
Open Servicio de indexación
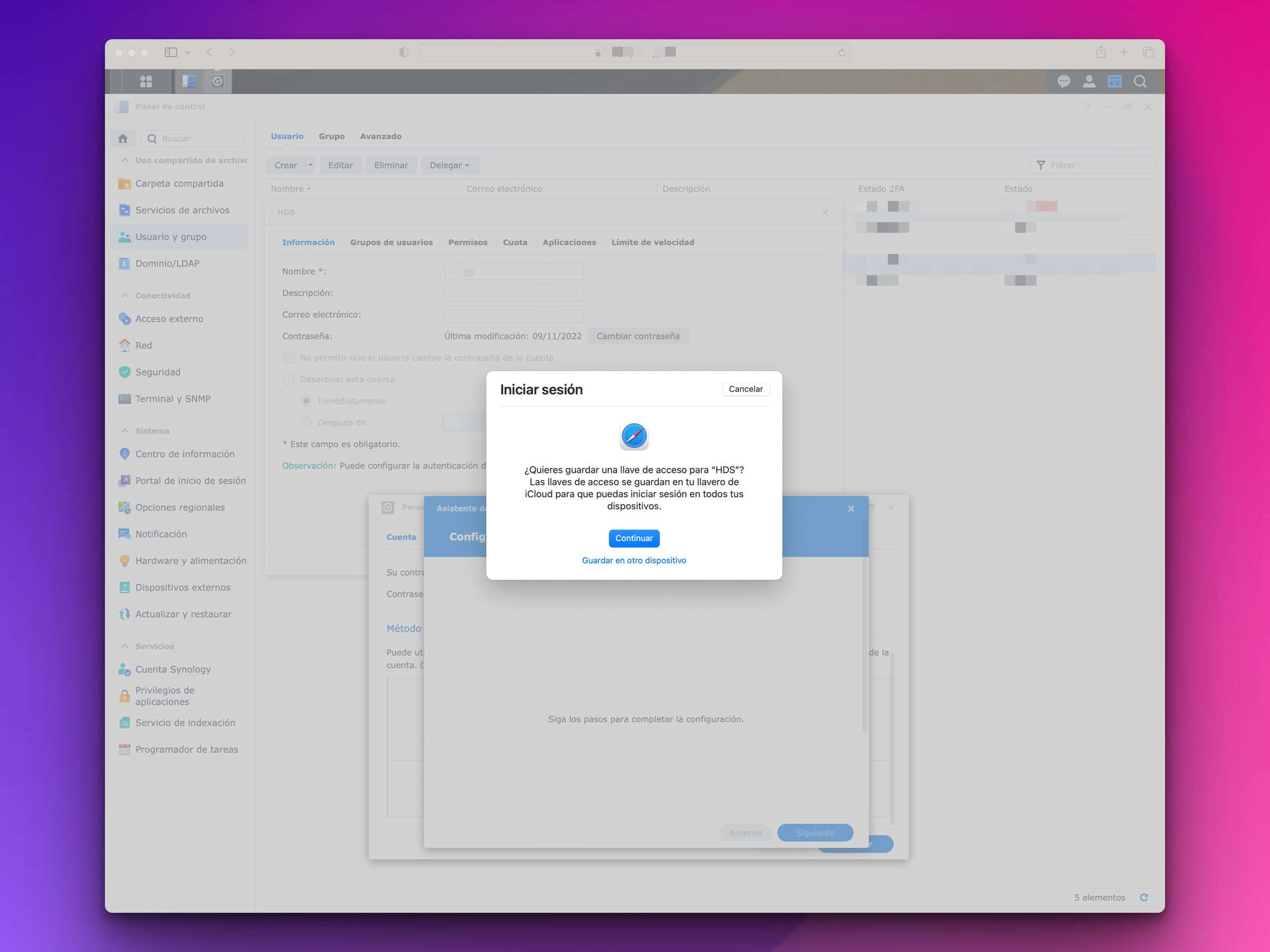179,722
